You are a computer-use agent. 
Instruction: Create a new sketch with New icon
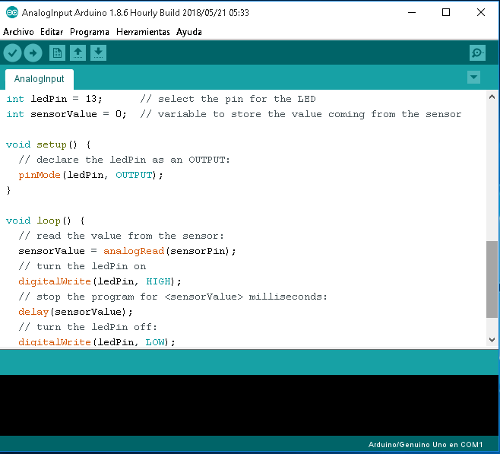[x=57, y=53]
